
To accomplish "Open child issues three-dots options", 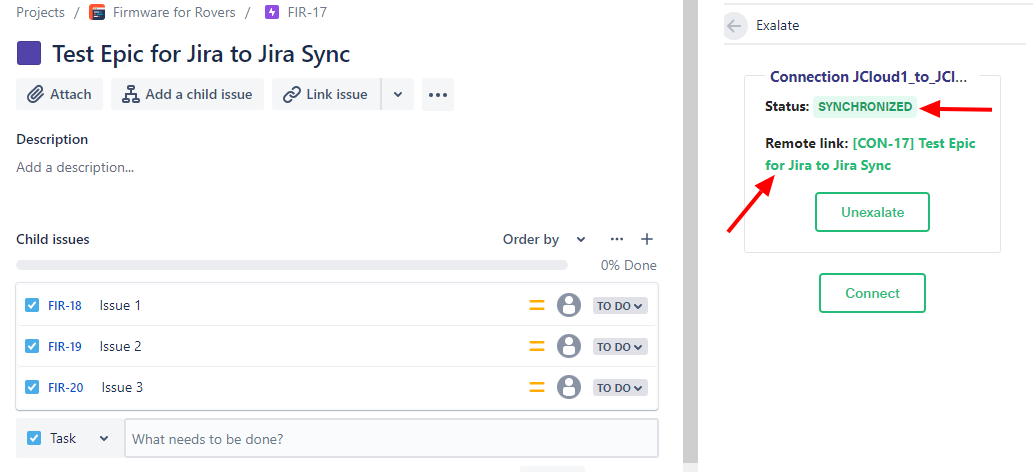I will pos(617,239).
